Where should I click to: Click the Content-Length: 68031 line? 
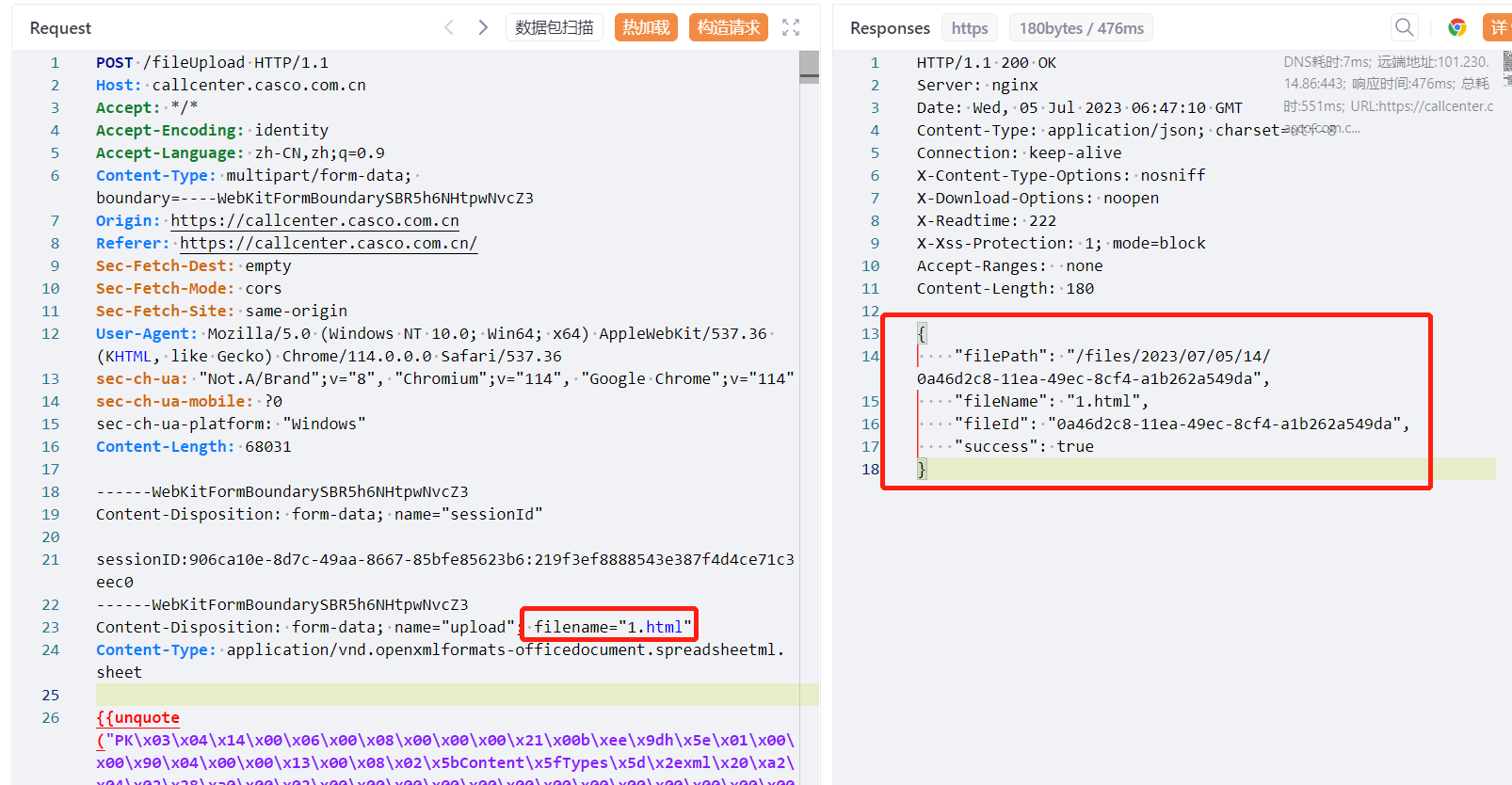point(193,446)
